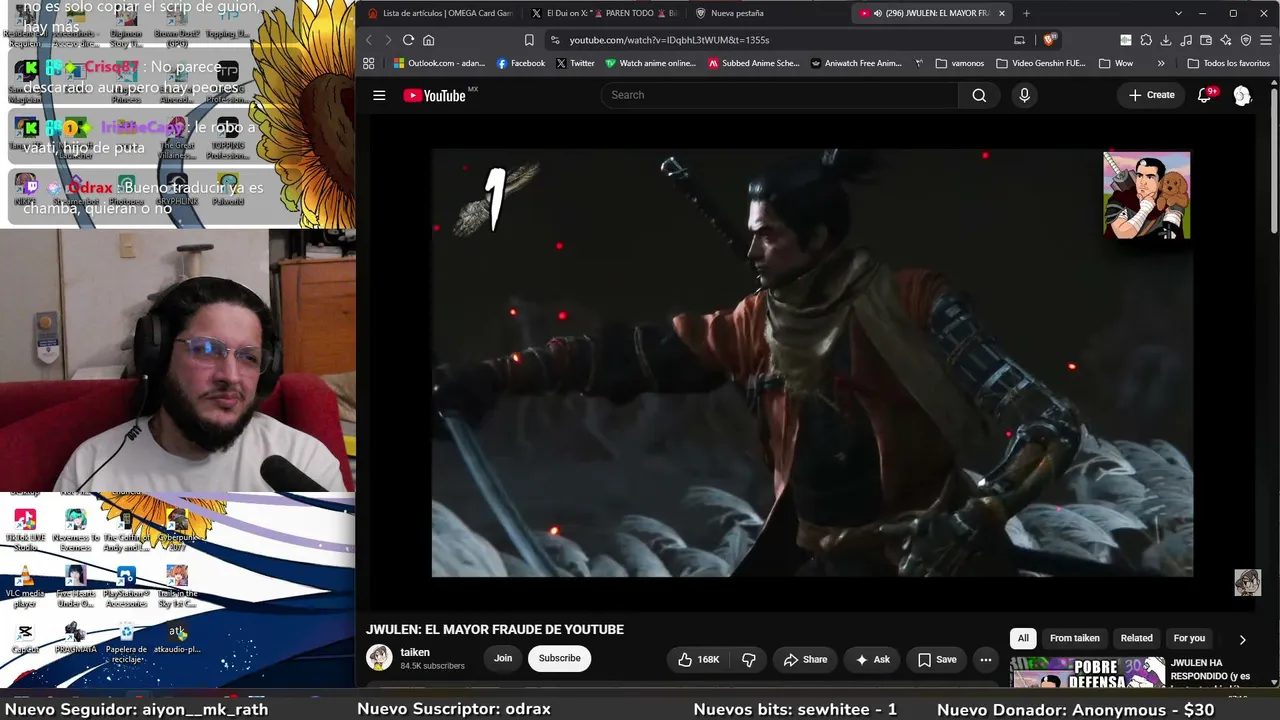Click the Join channel button
The image size is (1280, 720).
pyautogui.click(x=503, y=658)
